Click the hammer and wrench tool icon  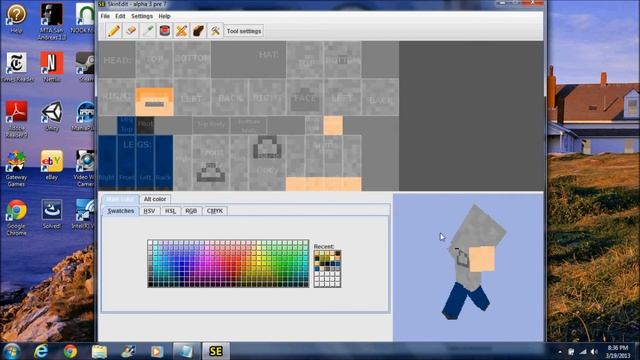(216, 31)
